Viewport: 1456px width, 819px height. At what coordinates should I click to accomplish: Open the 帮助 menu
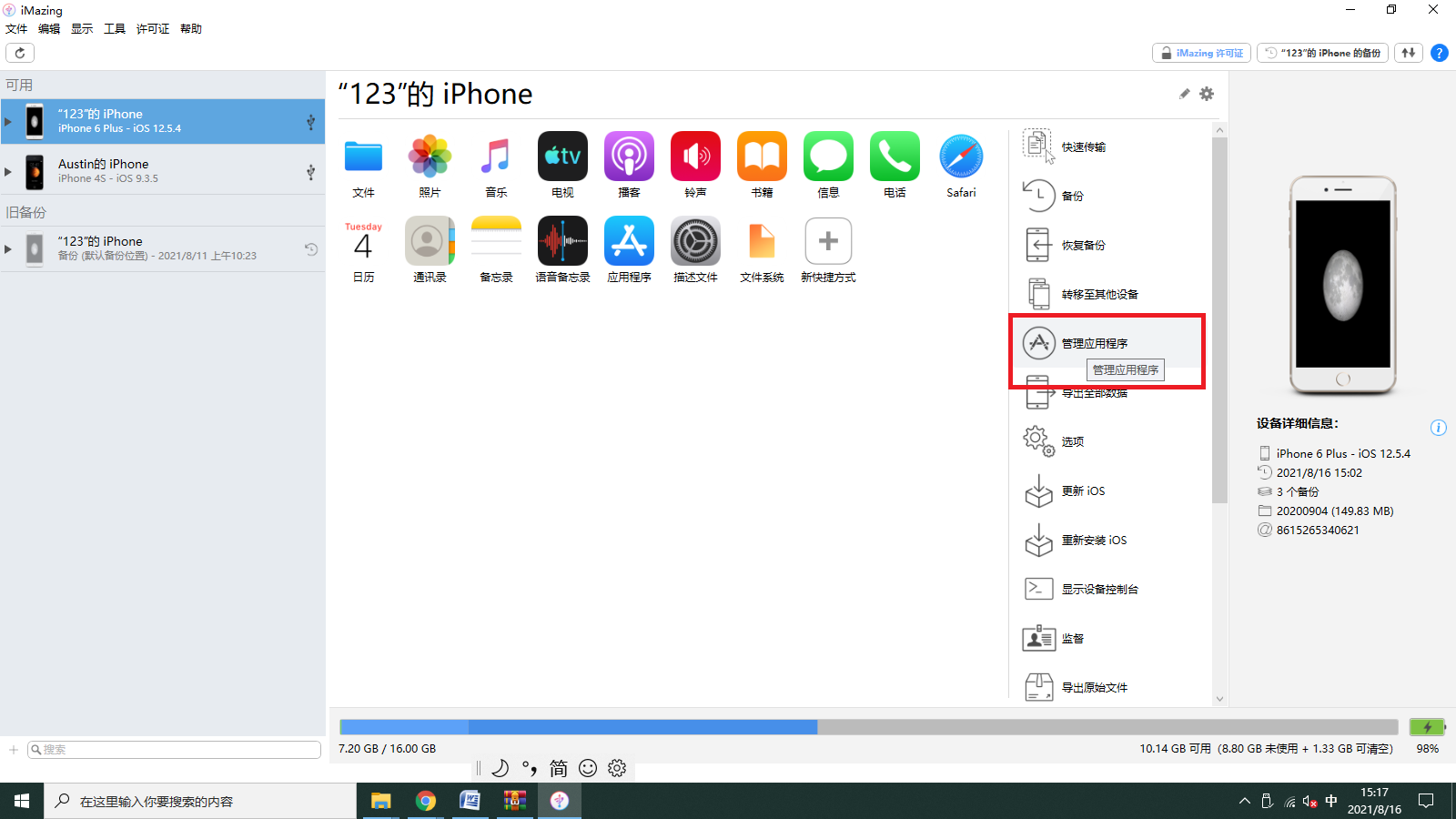point(191,28)
